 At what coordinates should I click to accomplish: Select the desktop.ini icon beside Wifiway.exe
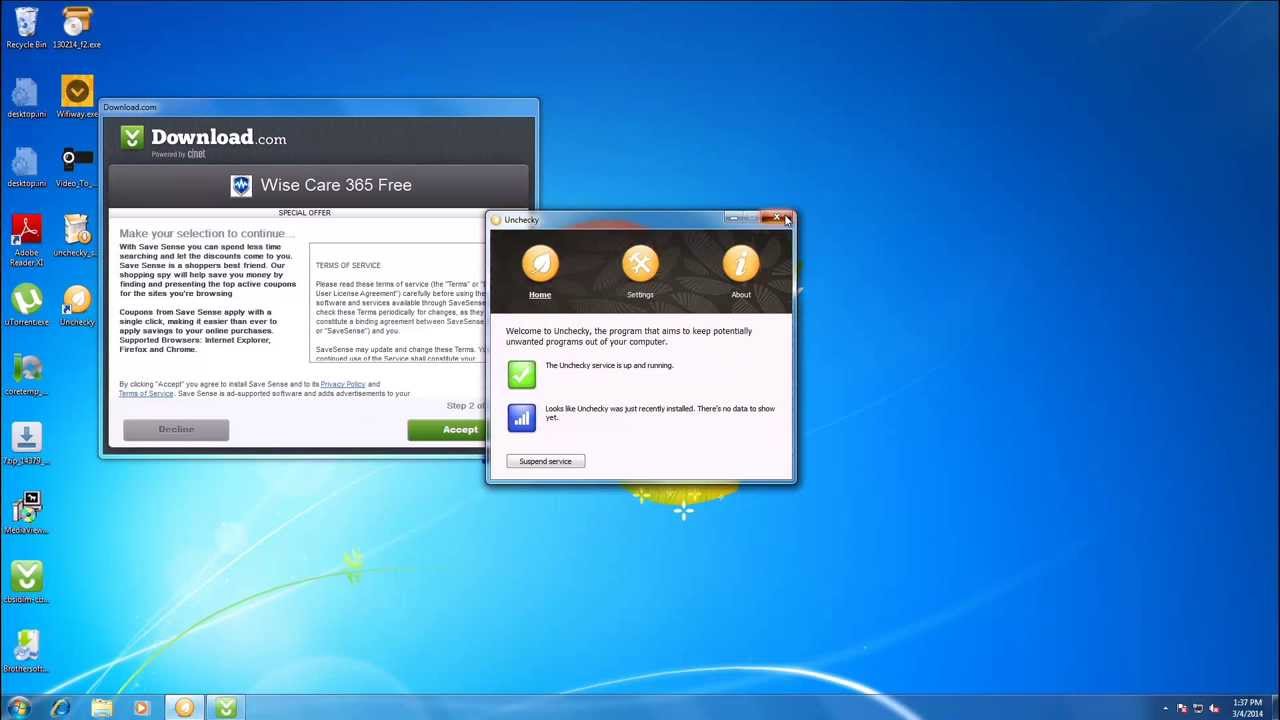tap(26, 97)
